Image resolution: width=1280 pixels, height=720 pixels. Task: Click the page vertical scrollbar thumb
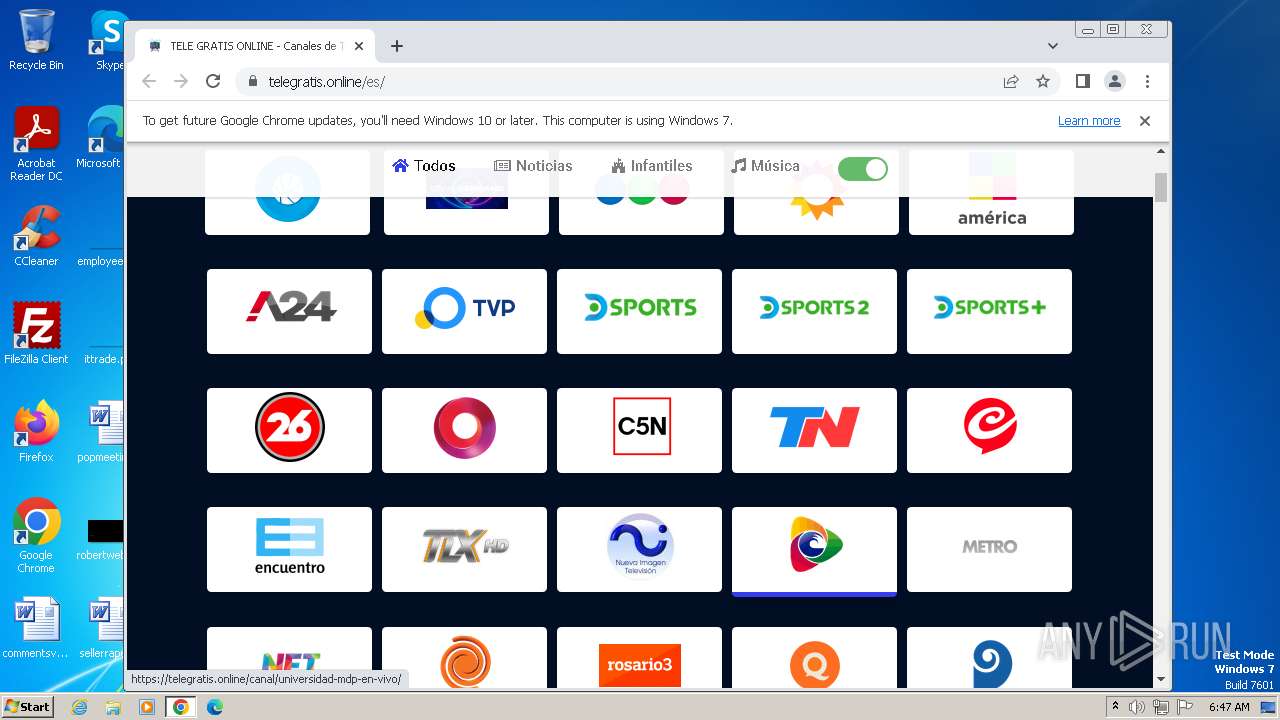pos(1161,187)
